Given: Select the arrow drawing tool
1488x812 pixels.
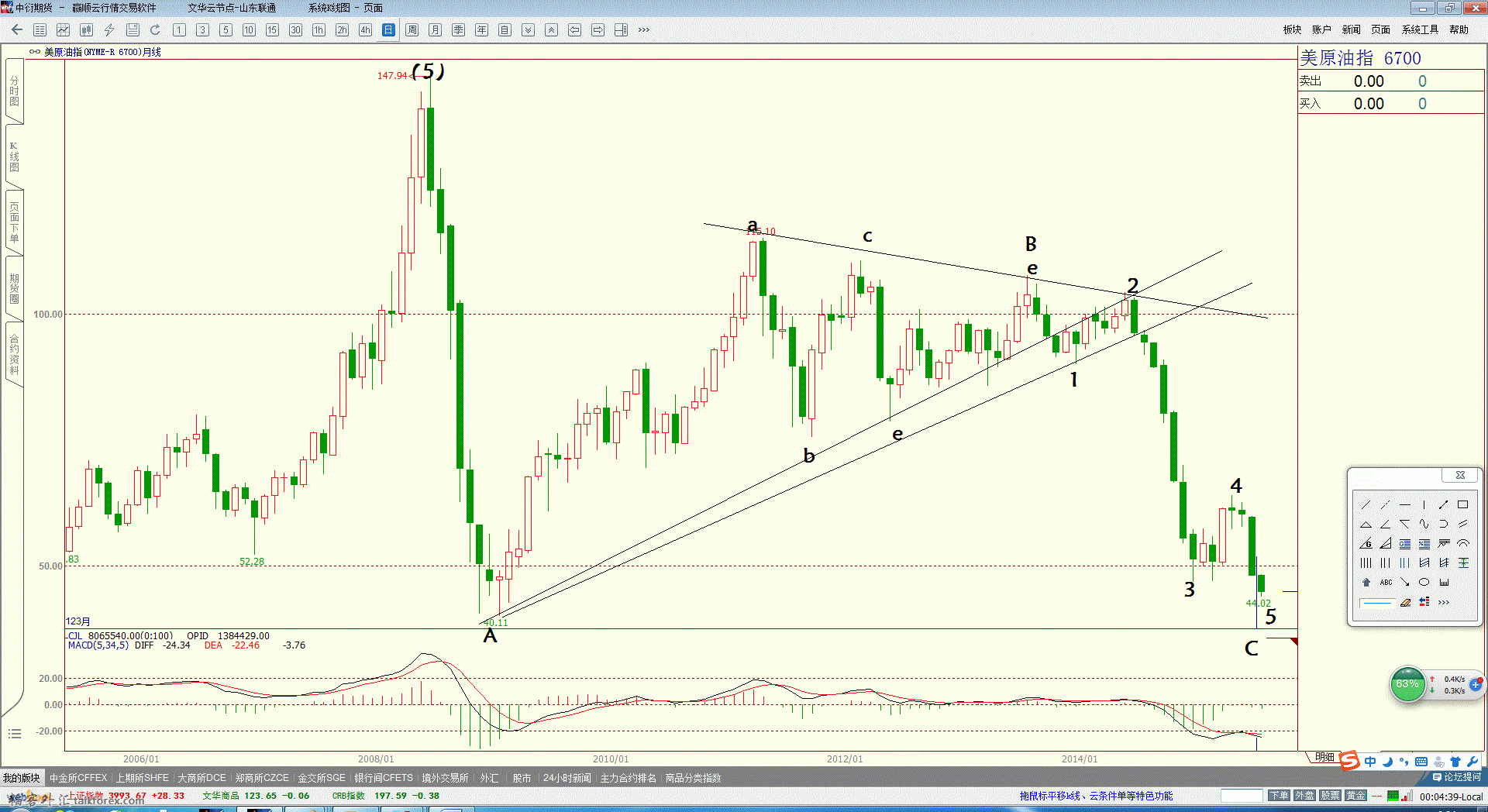Looking at the screenshot, I should (x=1404, y=582).
